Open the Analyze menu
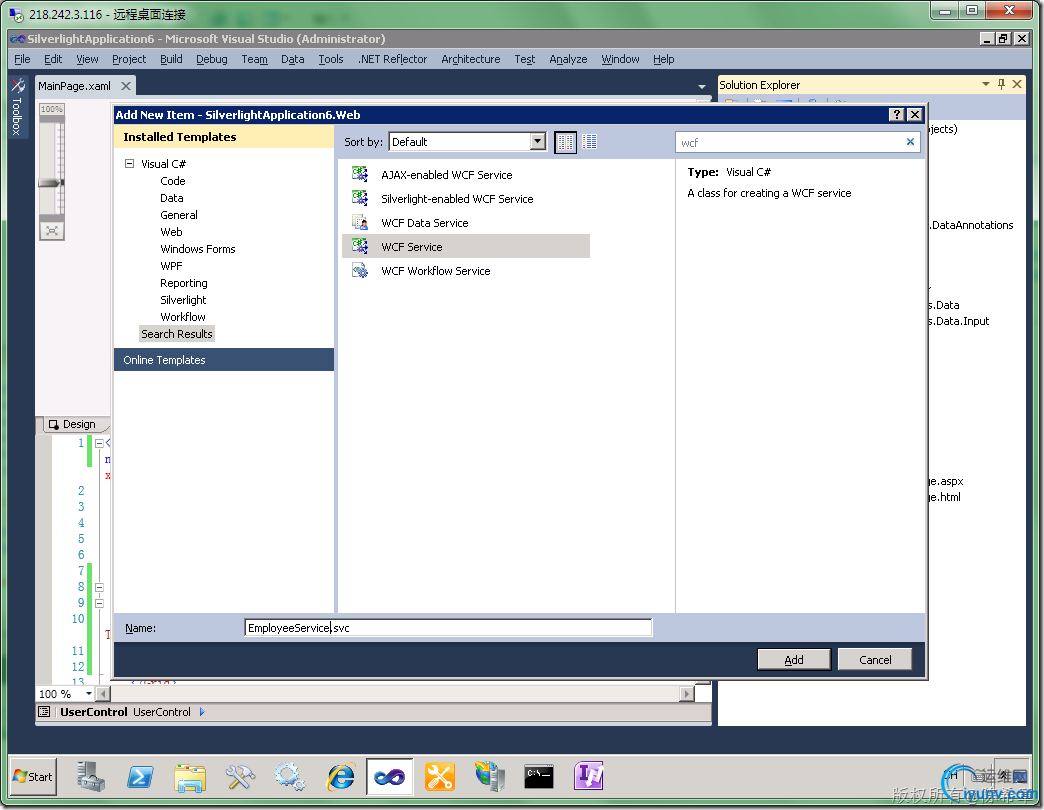This screenshot has width=1044, height=810. (568, 59)
